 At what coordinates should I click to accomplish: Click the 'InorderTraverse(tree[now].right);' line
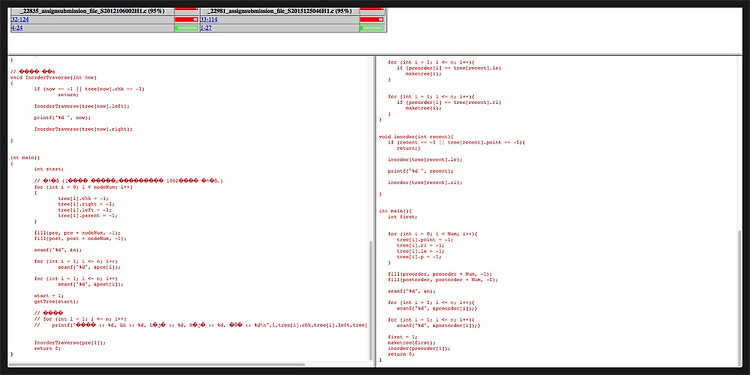click(x=83, y=129)
